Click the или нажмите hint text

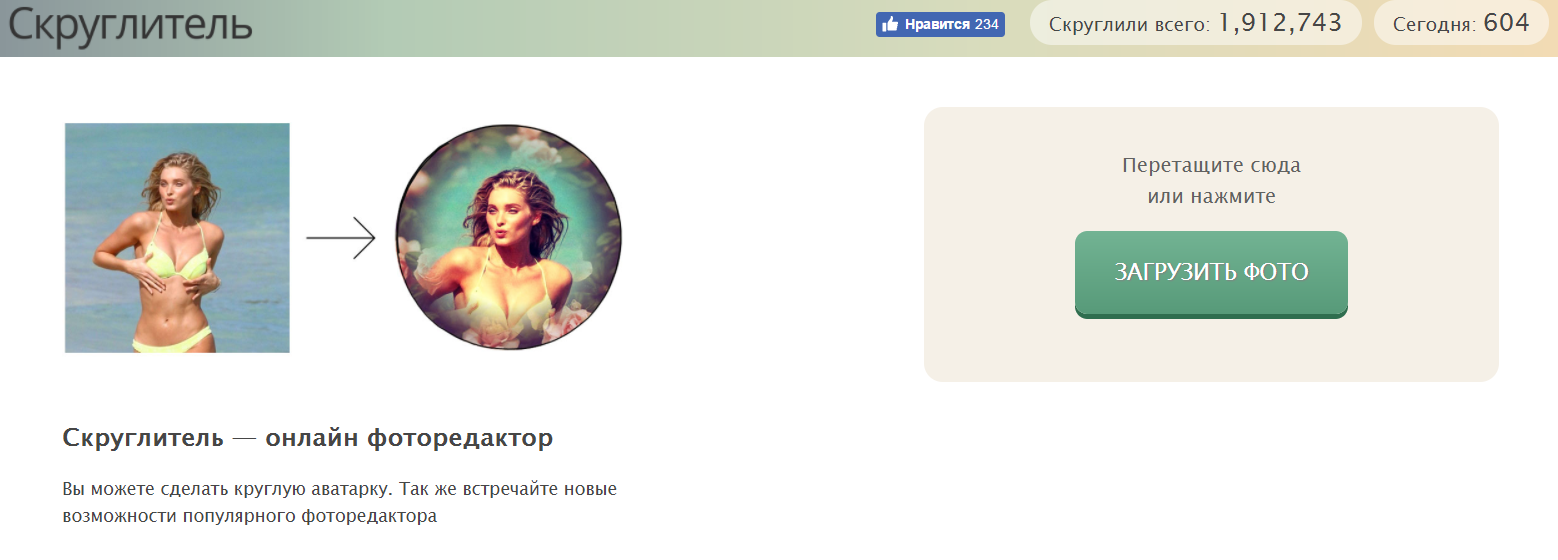tap(1211, 197)
